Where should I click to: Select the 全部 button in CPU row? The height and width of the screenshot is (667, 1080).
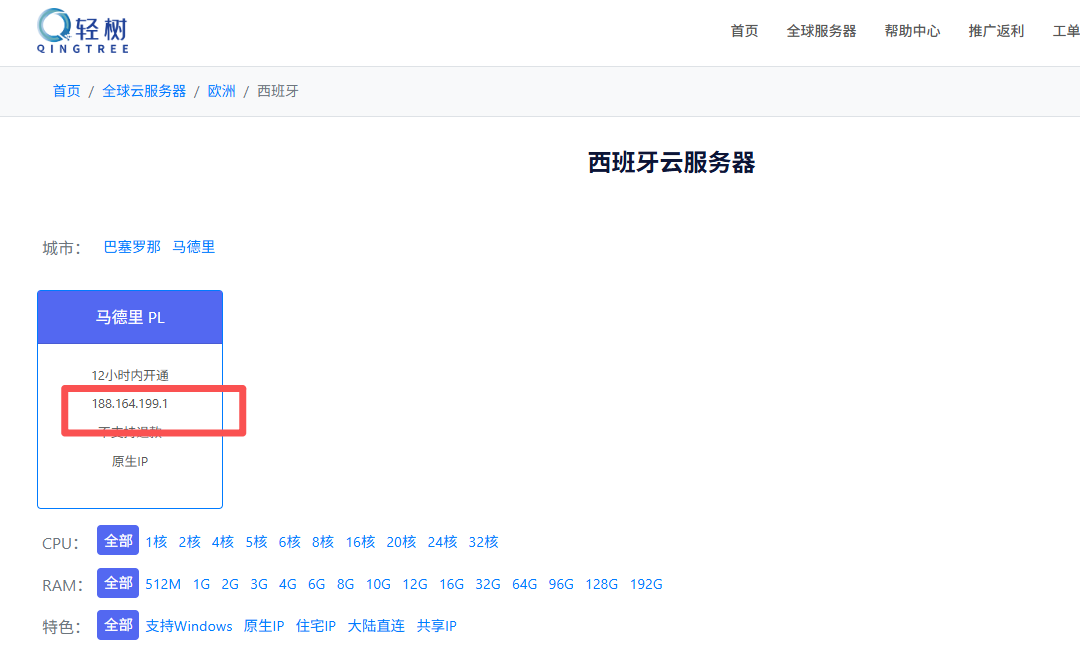[x=118, y=541]
